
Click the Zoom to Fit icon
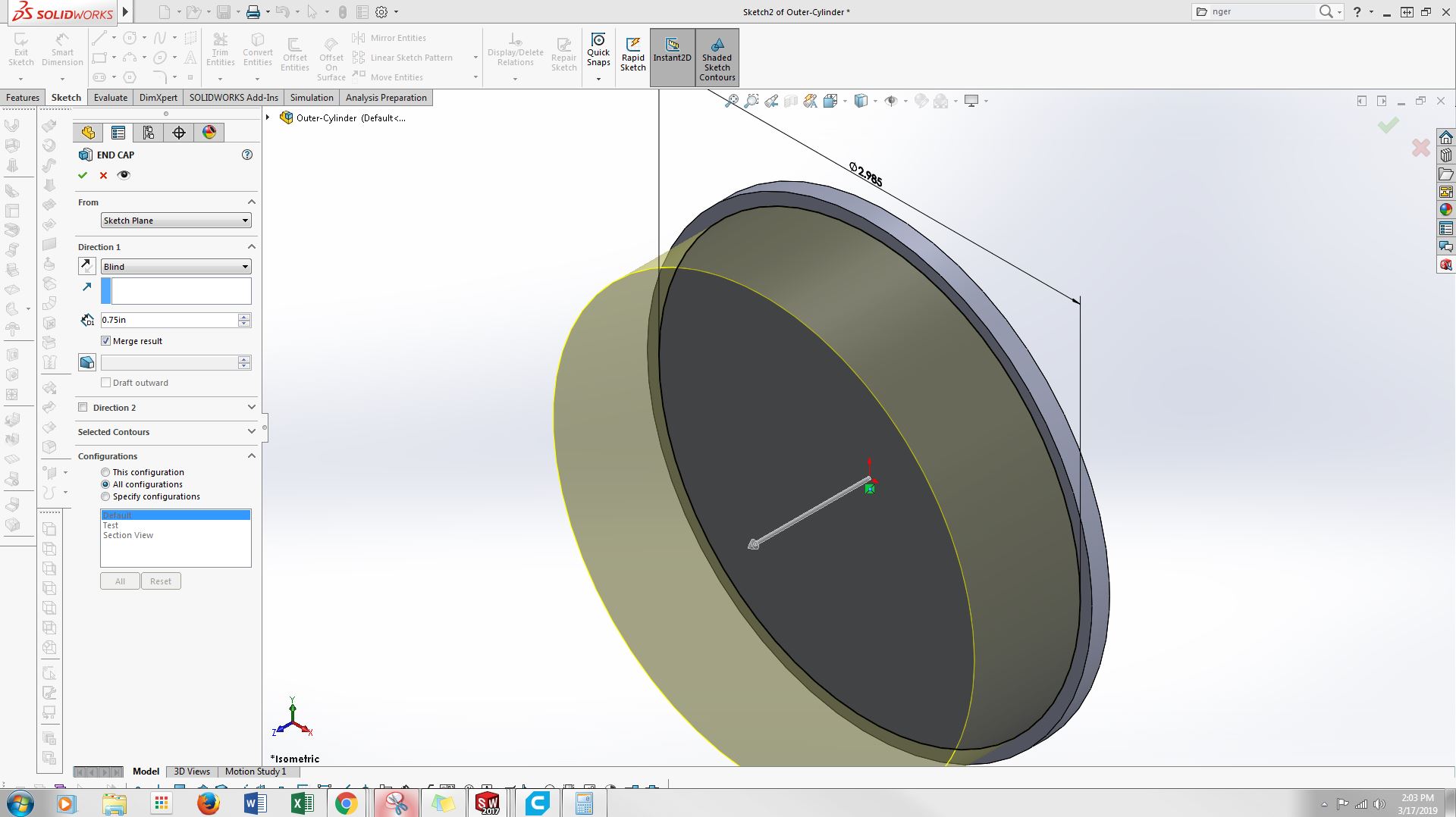click(x=731, y=101)
